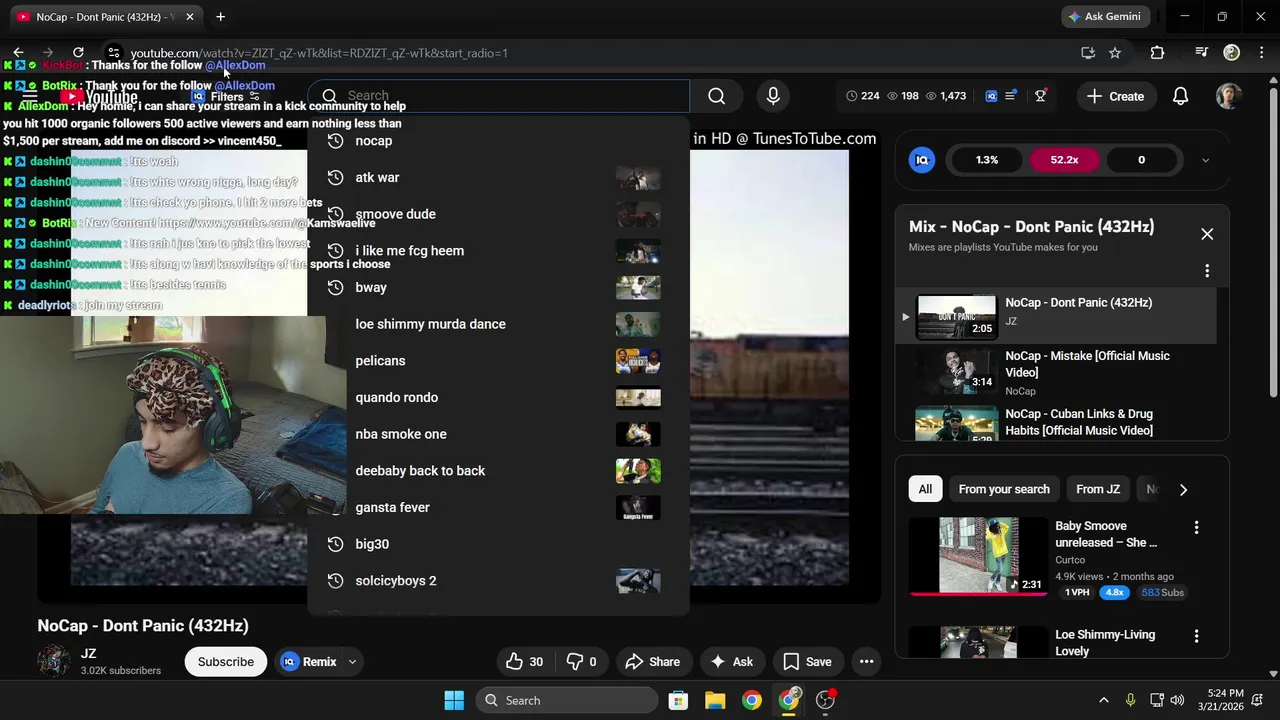Open the YouTube account avatar menu
This screenshot has height=720, width=1280.
[1229, 96]
